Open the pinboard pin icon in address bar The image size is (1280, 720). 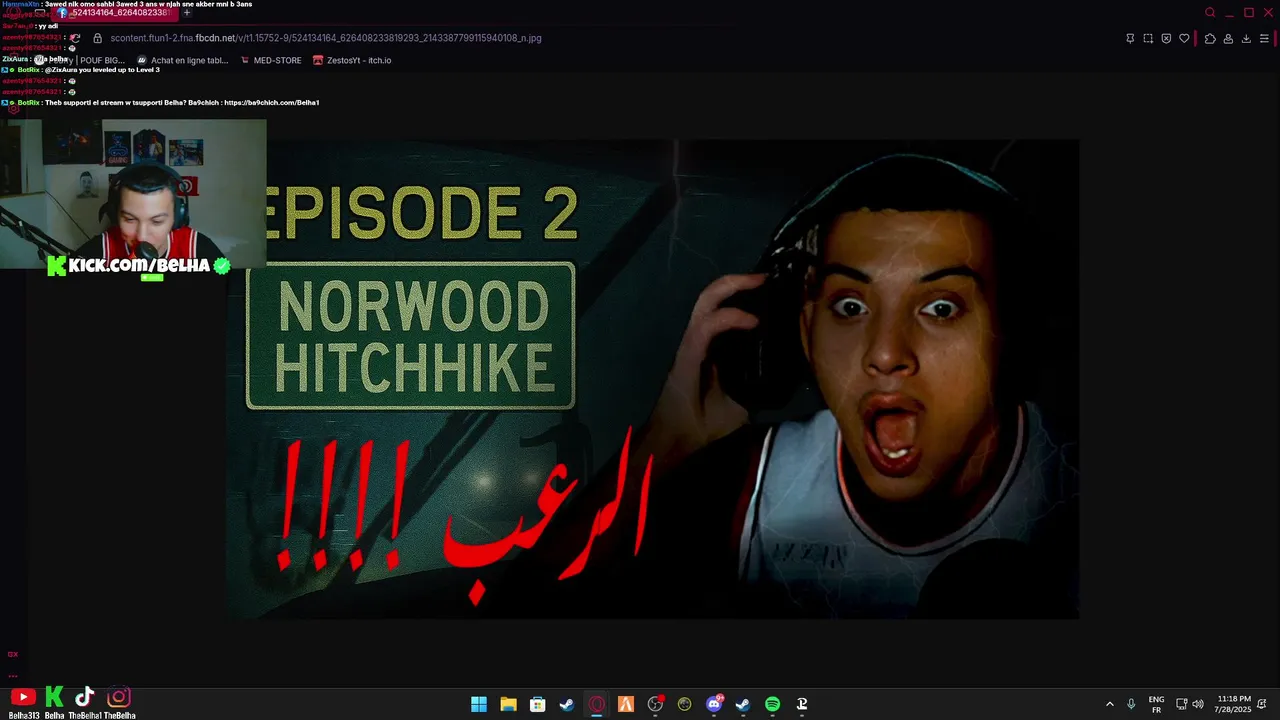pyautogui.click(x=1130, y=38)
